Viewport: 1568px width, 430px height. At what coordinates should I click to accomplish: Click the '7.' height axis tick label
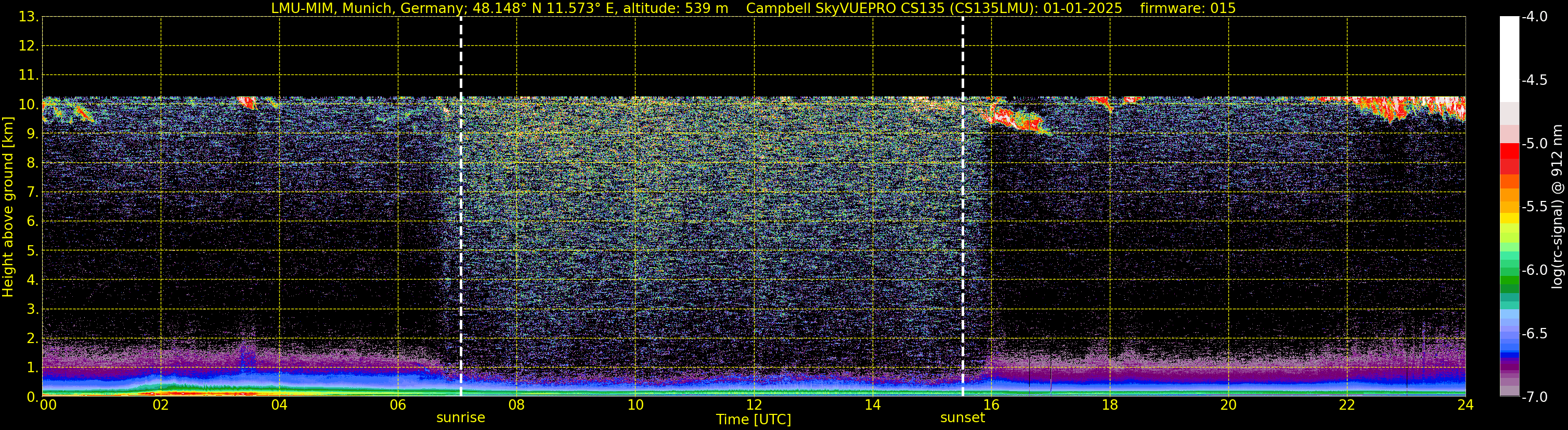33,193
